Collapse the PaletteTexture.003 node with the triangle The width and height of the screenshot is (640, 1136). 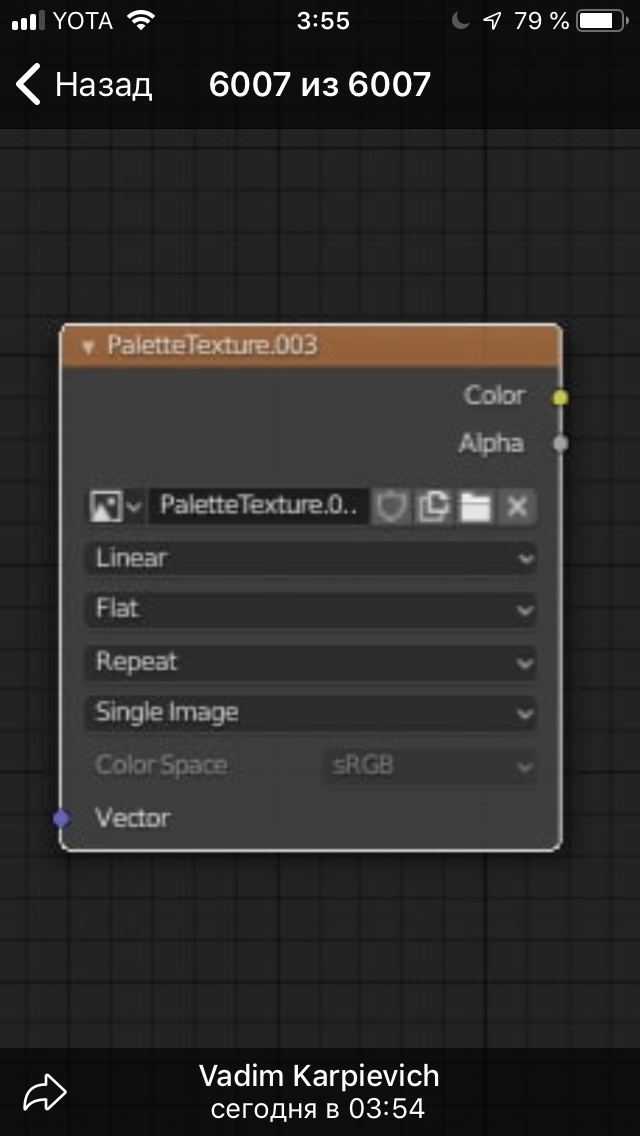coord(89,347)
